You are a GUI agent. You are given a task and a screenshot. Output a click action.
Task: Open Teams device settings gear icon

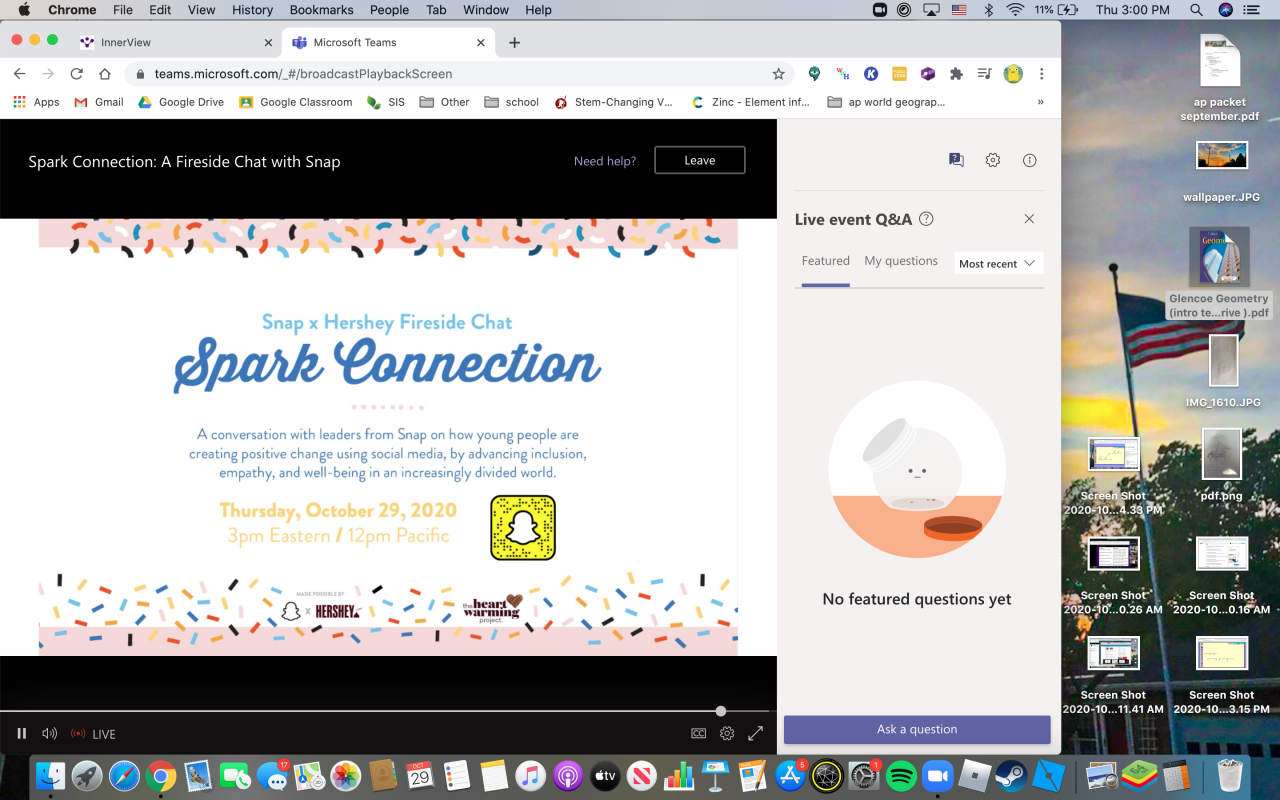point(992,160)
